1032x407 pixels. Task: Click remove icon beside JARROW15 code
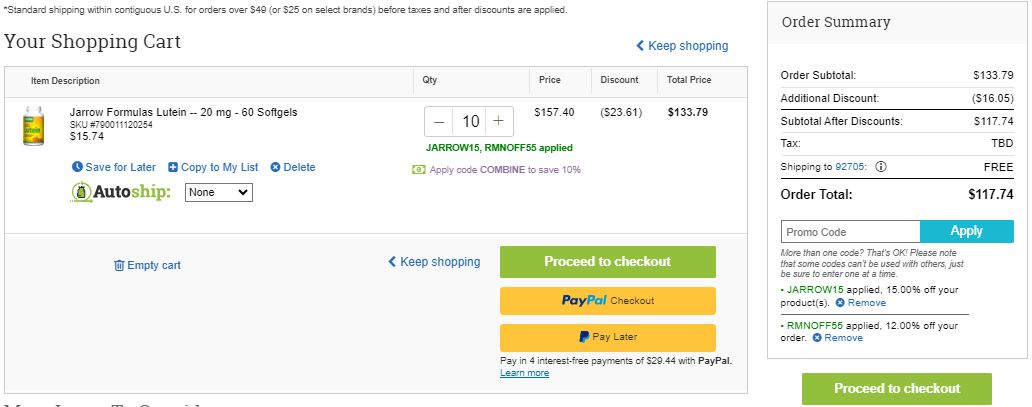click(x=840, y=303)
